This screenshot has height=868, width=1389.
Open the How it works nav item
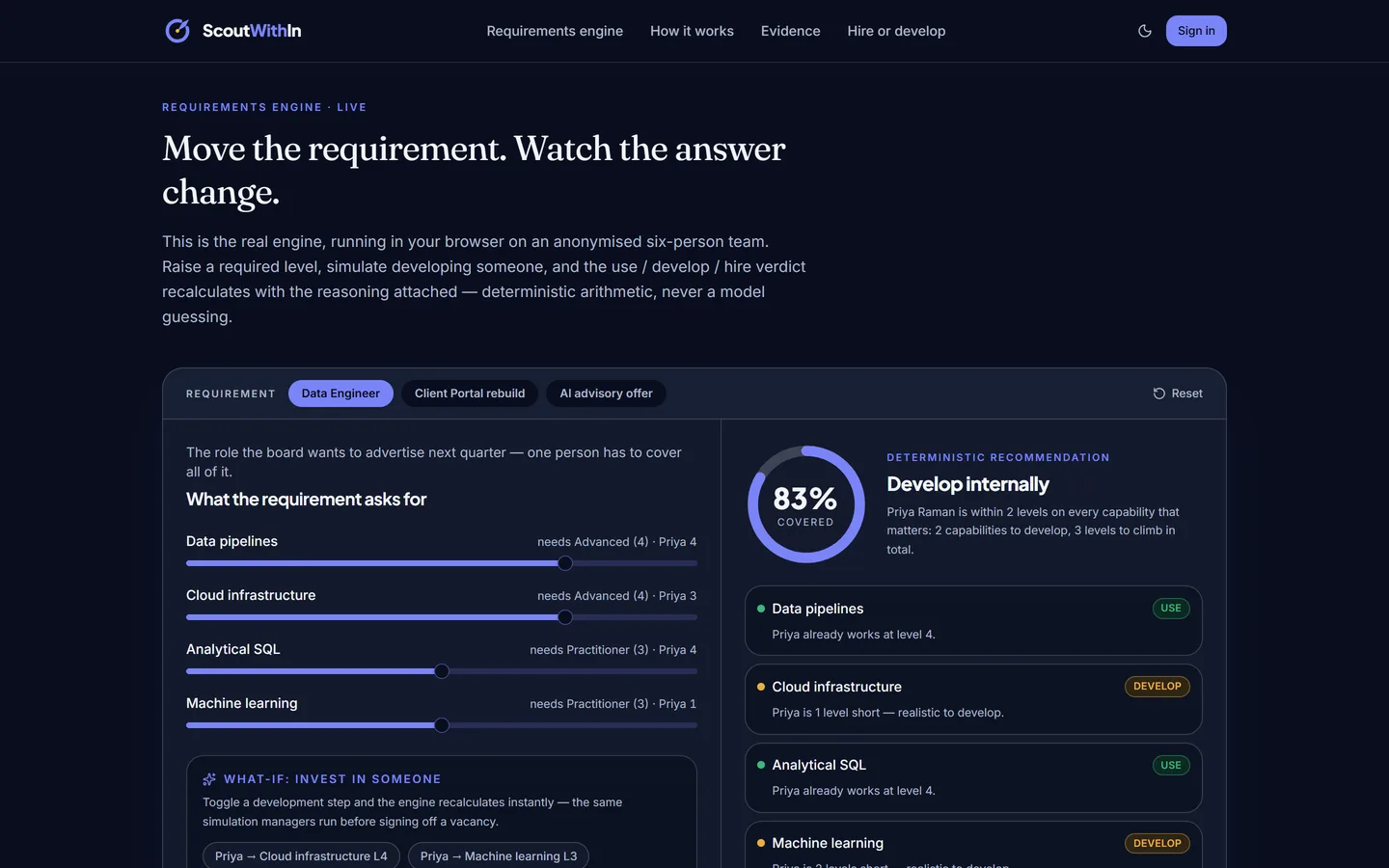point(692,31)
